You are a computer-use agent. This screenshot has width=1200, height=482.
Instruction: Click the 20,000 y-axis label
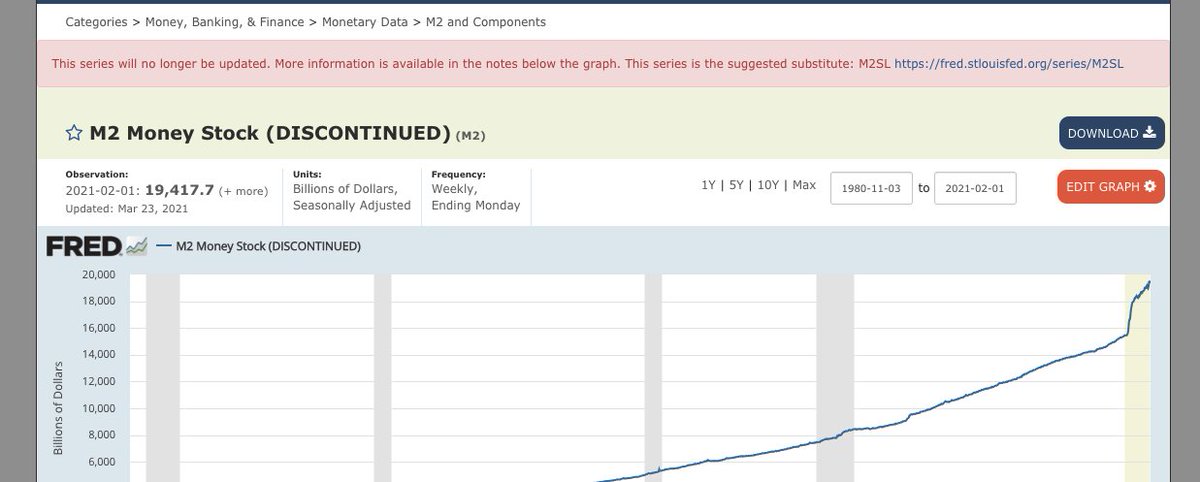(99, 274)
